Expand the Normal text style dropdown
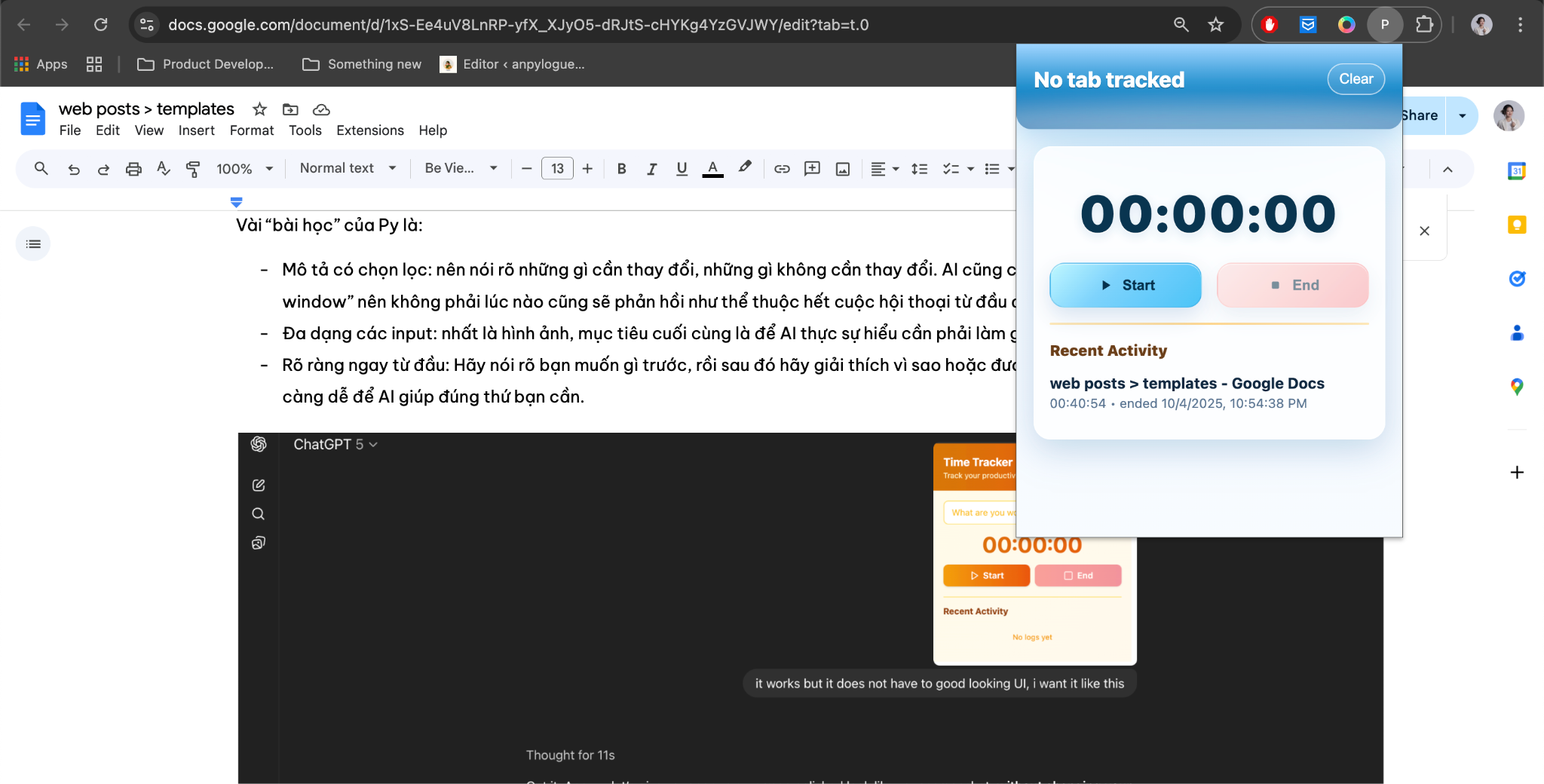Screen dimensions: 1544x784 [x=348, y=168]
